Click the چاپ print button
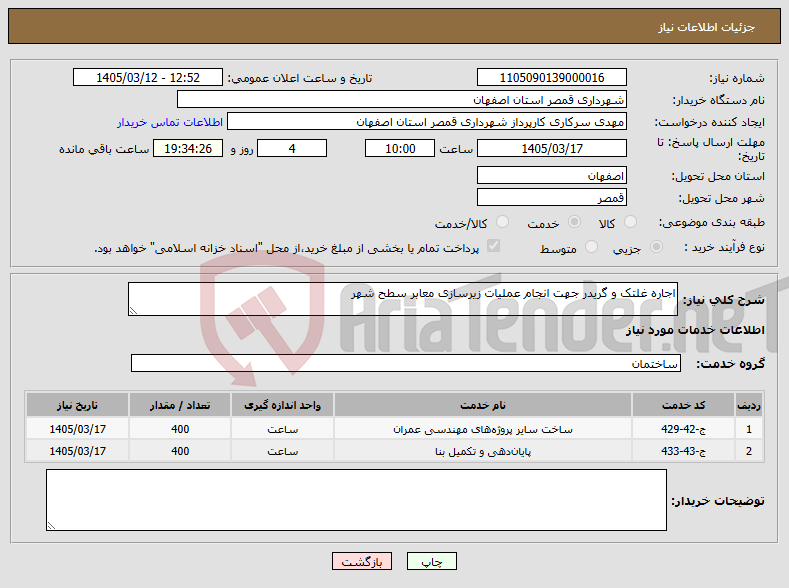789x588 pixels. pyautogui.click(x=432, y=561)
